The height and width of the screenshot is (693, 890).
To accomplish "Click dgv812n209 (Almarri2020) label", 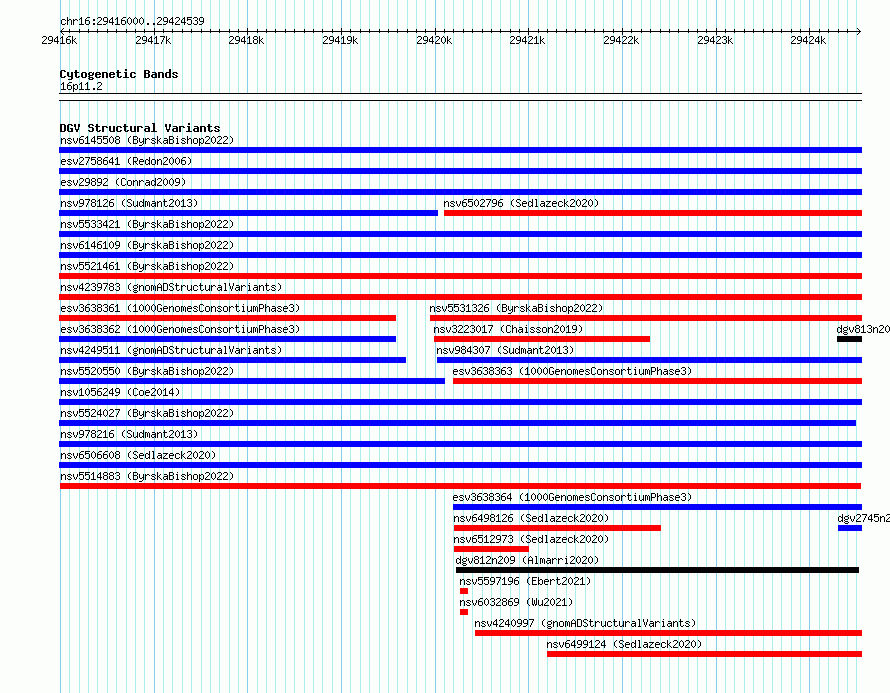I will (x=527, y=560).
